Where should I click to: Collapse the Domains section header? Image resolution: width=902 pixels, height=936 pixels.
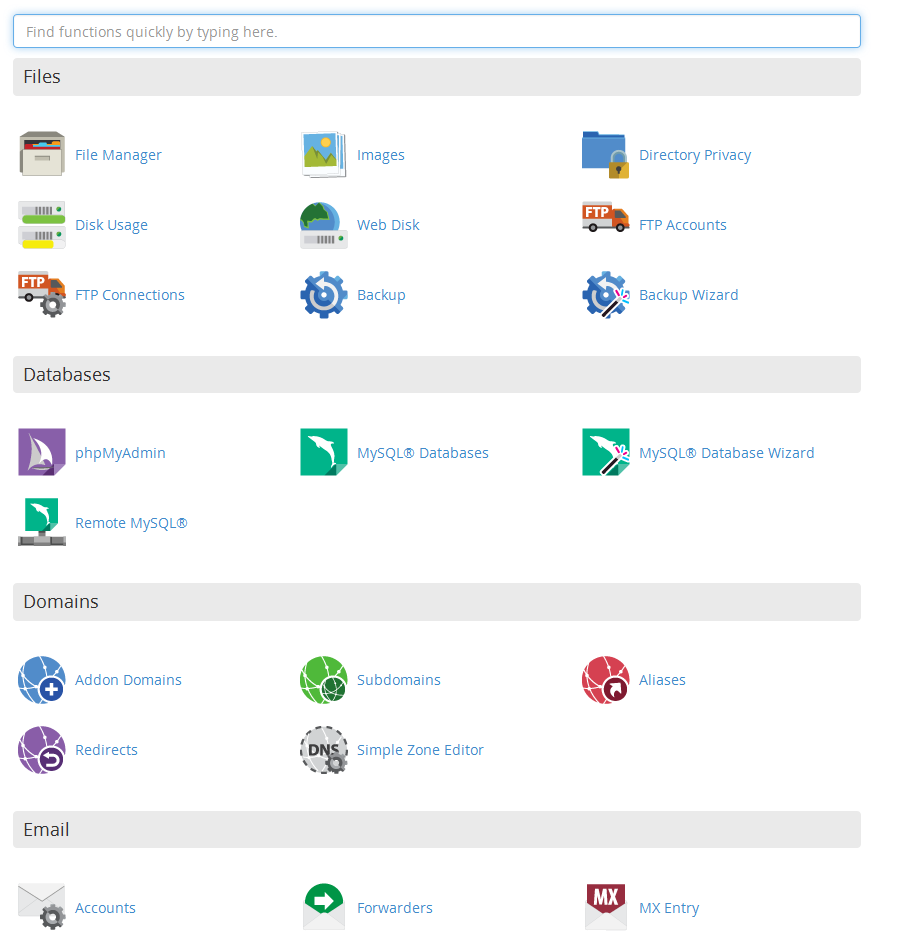click(x=436, y=602)
